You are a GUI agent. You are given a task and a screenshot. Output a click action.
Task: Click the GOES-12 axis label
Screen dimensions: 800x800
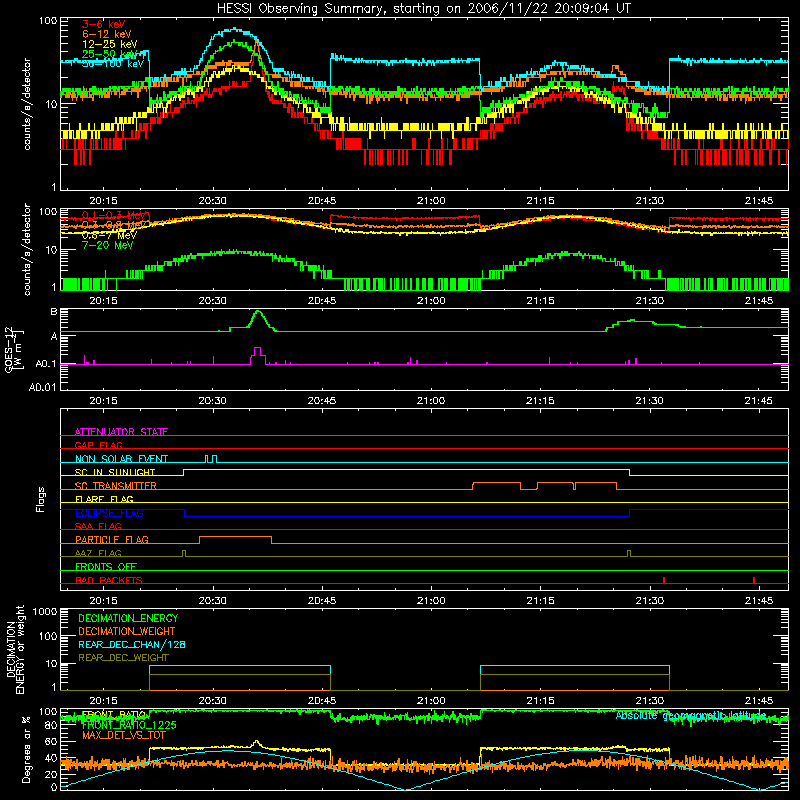(15, 349)
